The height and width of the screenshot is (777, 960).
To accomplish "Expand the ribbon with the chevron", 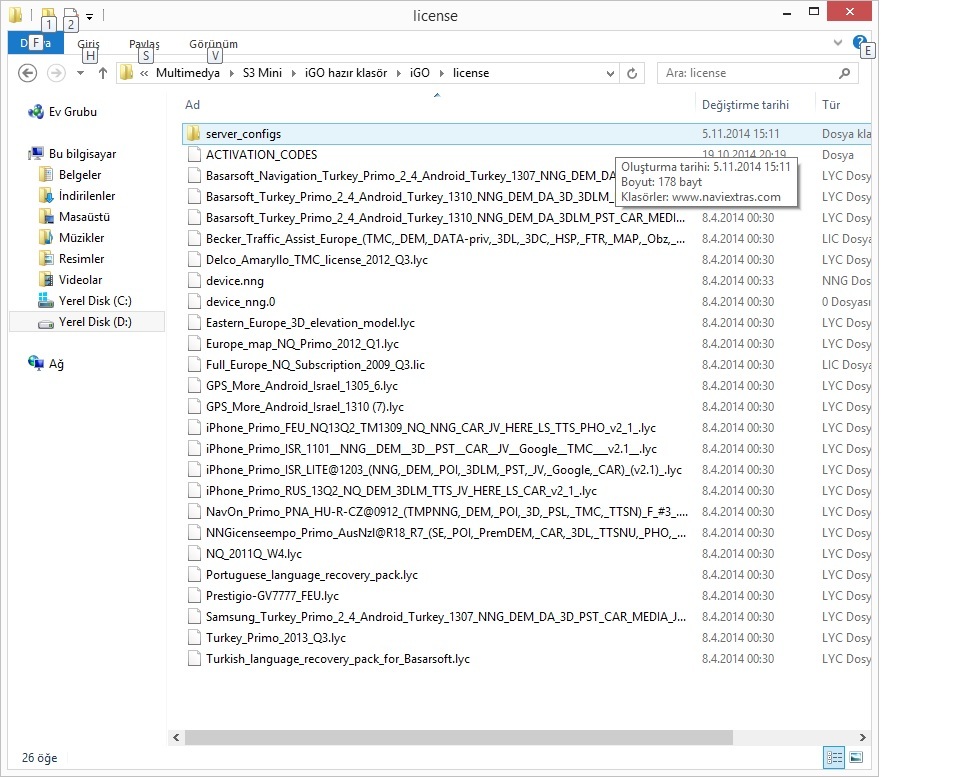I will pos(838,43).
